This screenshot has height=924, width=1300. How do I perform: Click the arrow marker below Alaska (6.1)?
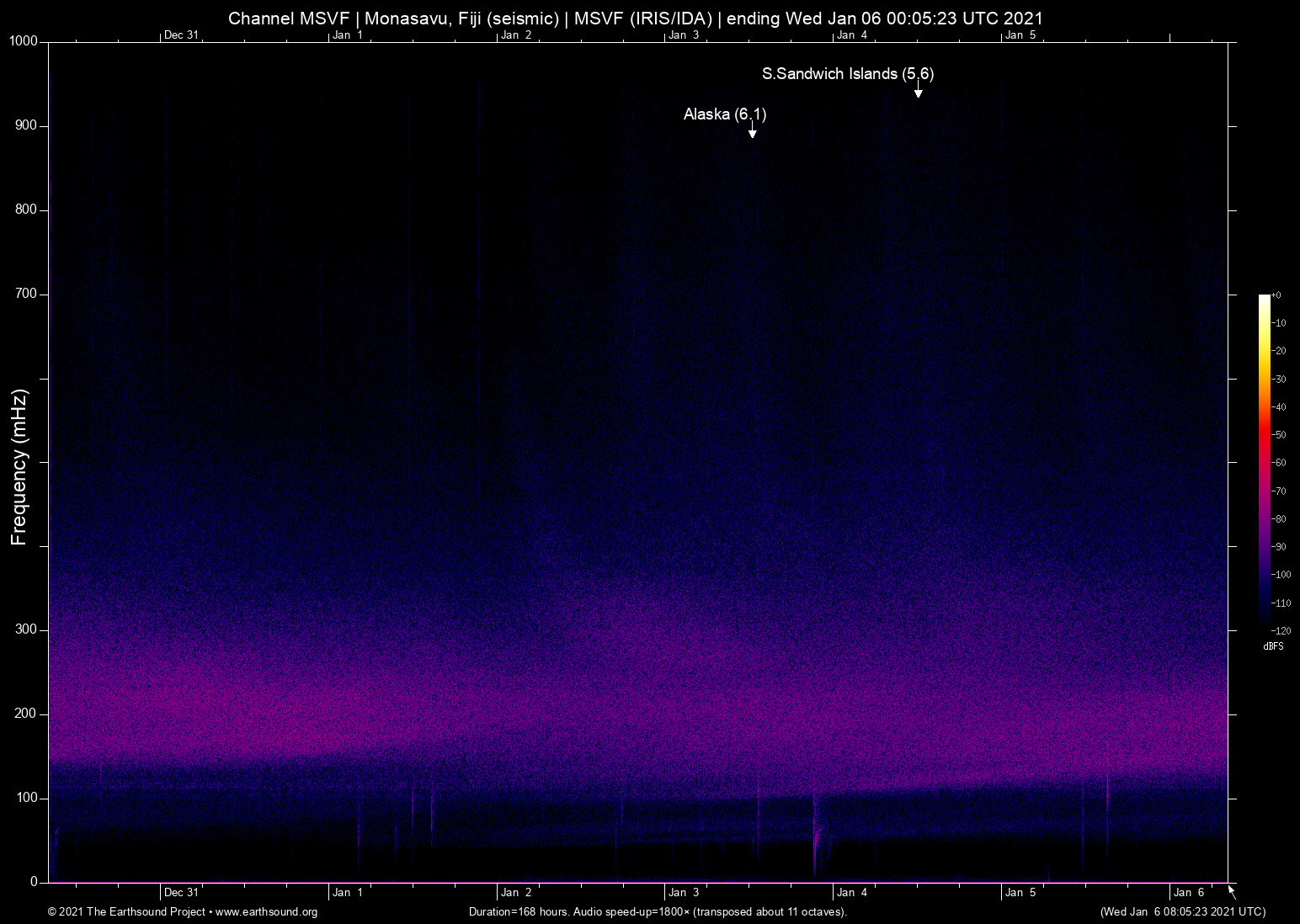[752, 131]
